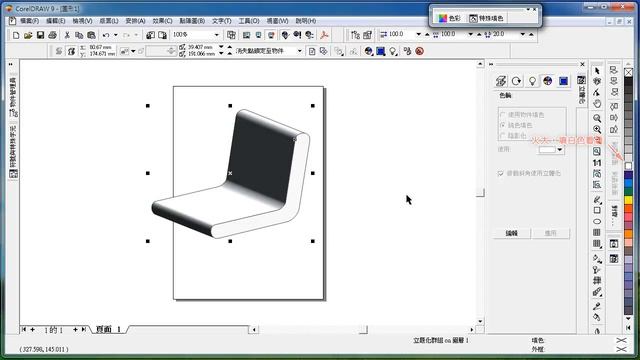Pick the yellow swatch in color palette

coord(629,200)
